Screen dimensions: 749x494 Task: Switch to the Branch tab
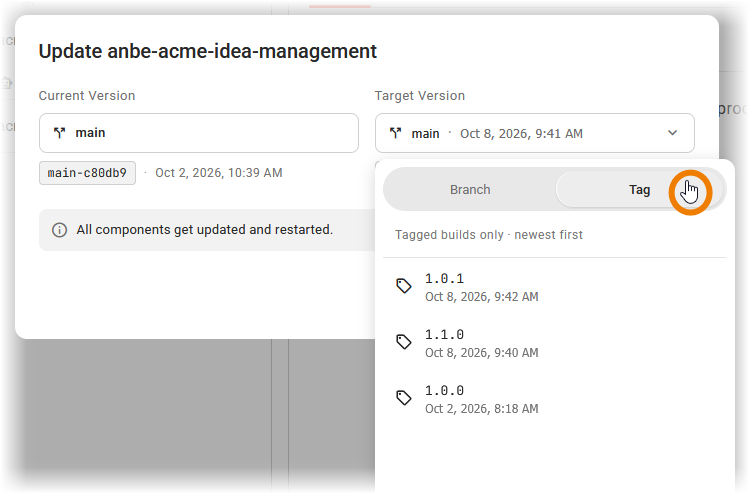pos(470,190)
